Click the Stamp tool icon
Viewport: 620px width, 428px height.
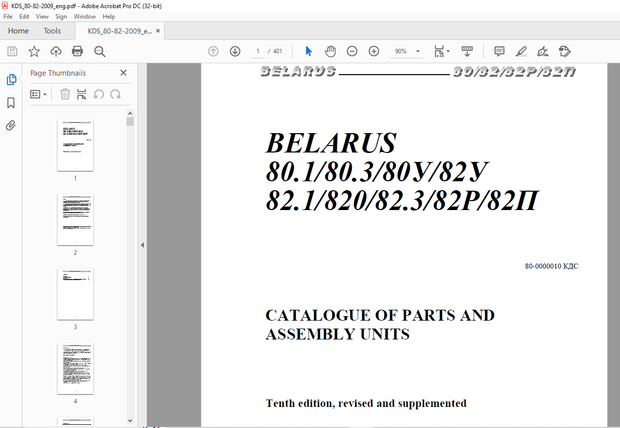click(565, 51)
